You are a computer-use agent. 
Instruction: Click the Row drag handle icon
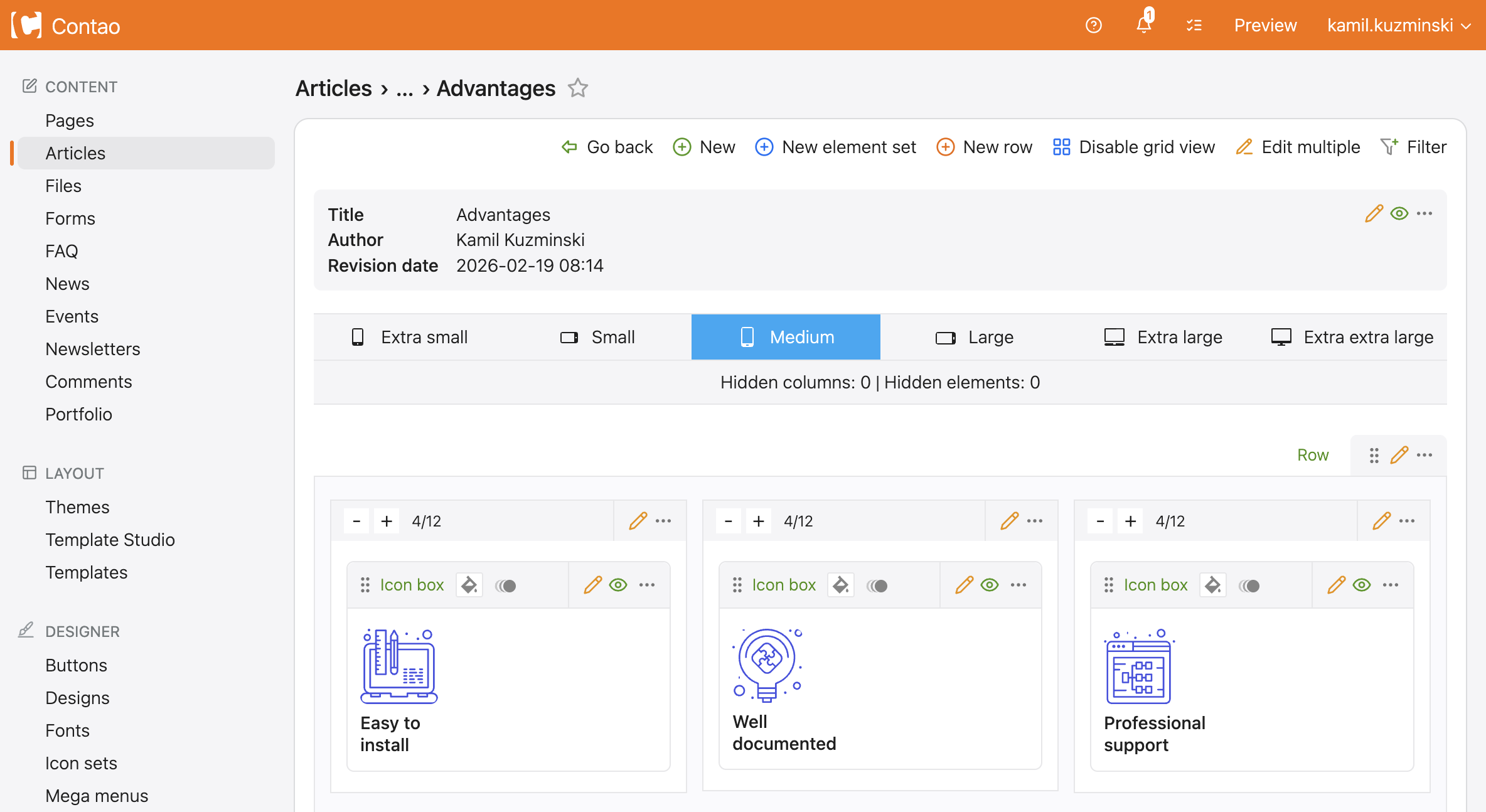click(x=1374, y=455)
